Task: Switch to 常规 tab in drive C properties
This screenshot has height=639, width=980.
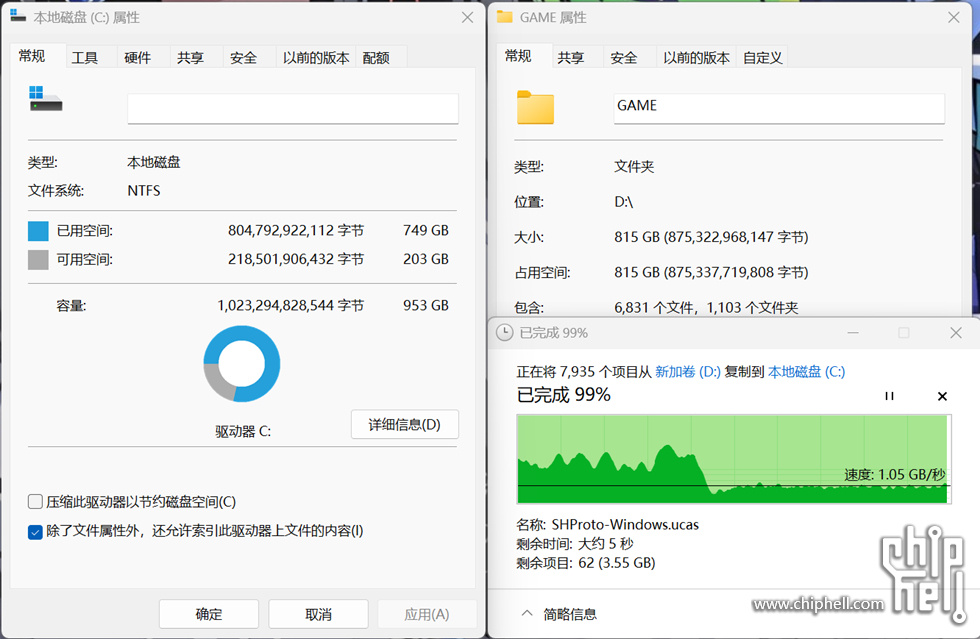Action: point(32,56)
